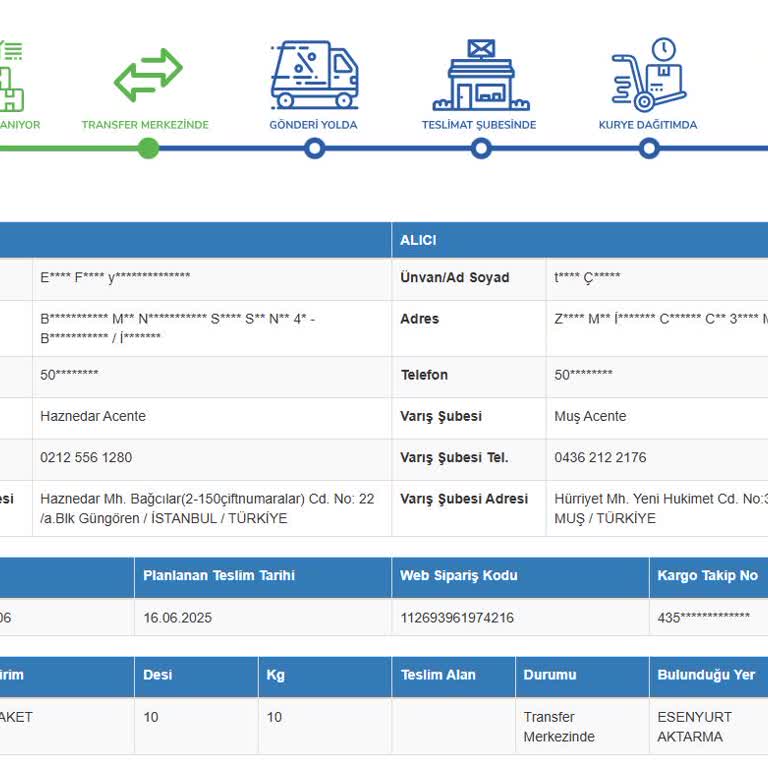Click the TESLİMAT ŞUBESİNDE step label

click(479, 125)
